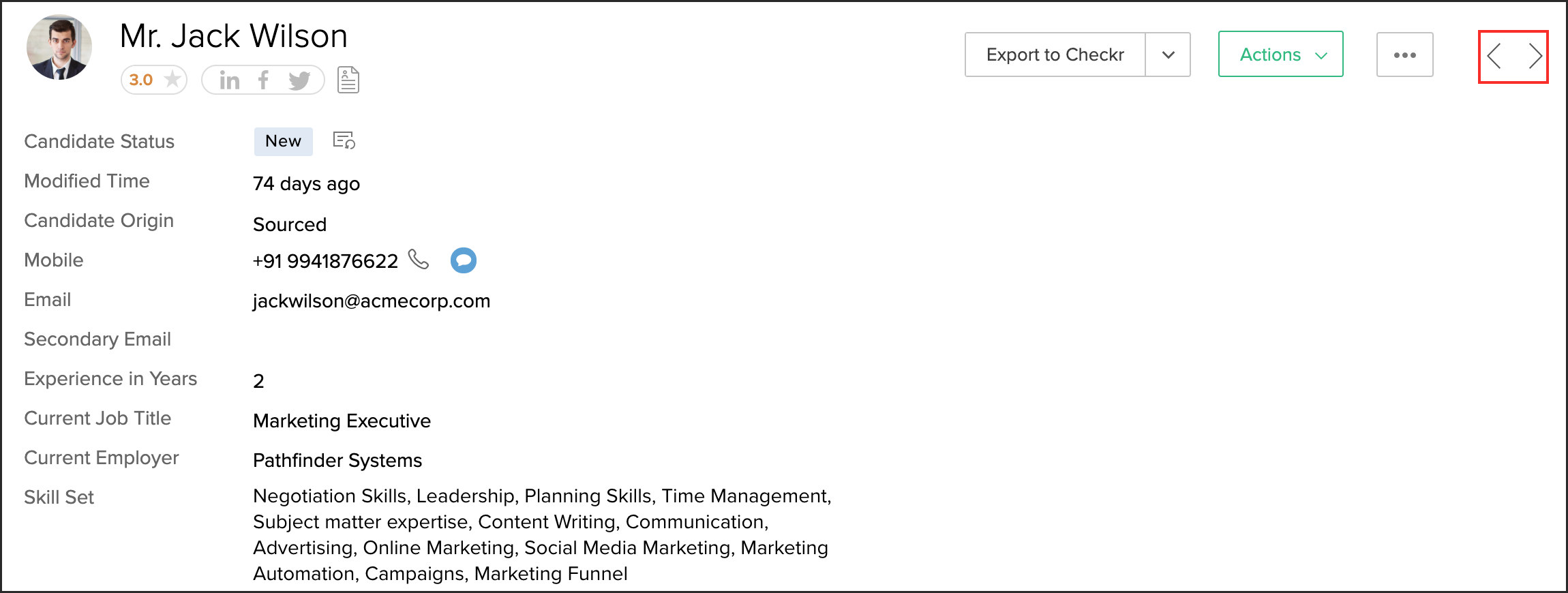This screenshot has height=593, width=1568.
Task: Click the 3.0 rating badge
Action: [141, 80]
